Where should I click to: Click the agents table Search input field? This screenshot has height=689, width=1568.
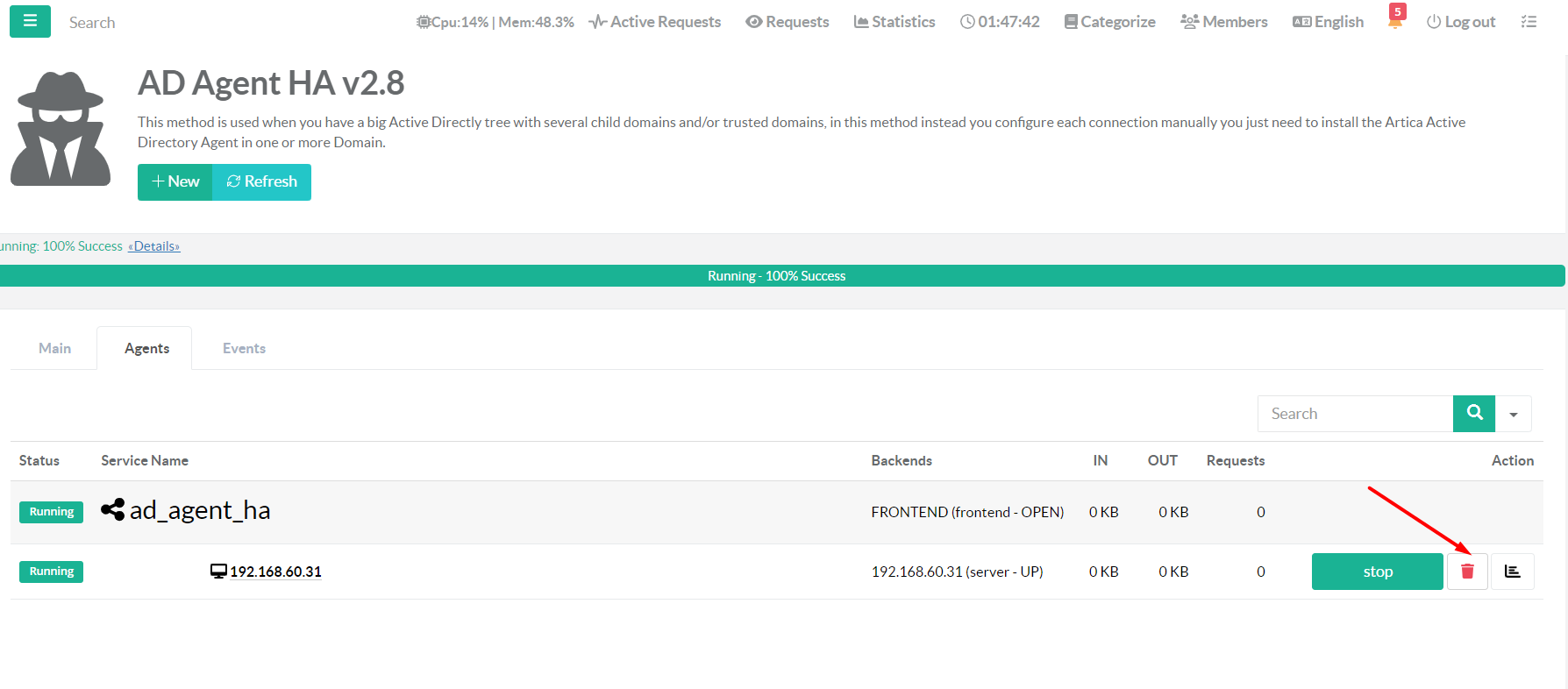click(1355, 414)
